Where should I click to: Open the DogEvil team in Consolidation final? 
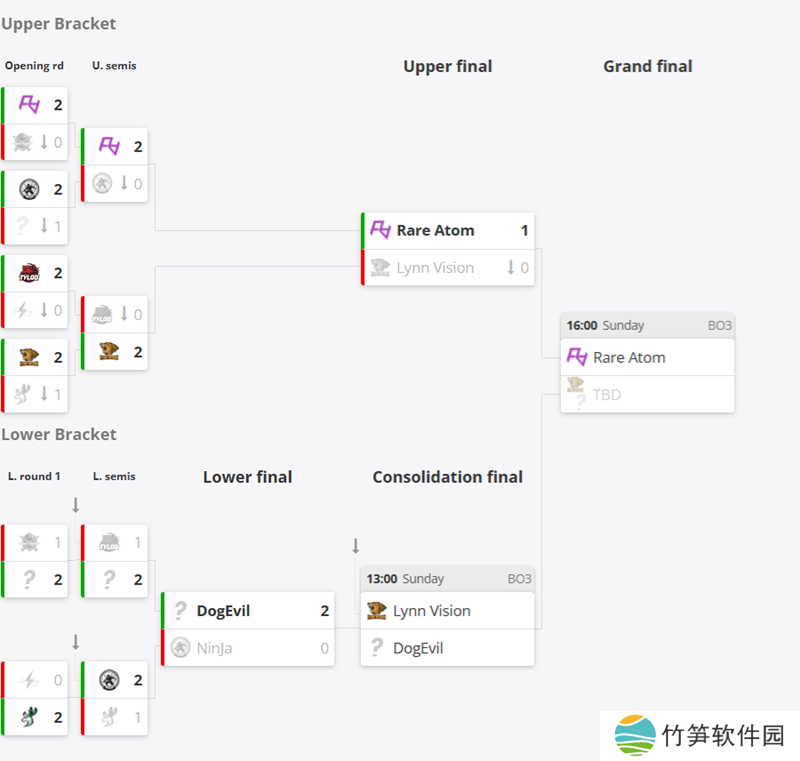pyautogui.click(x=419, y=648)
